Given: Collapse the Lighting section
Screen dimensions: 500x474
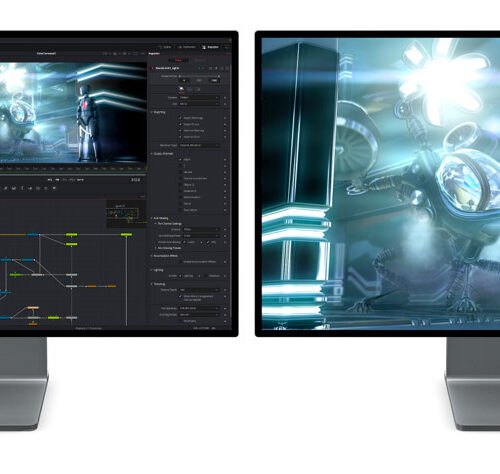Looking at the screenshot, I should (x=157, y=270).
